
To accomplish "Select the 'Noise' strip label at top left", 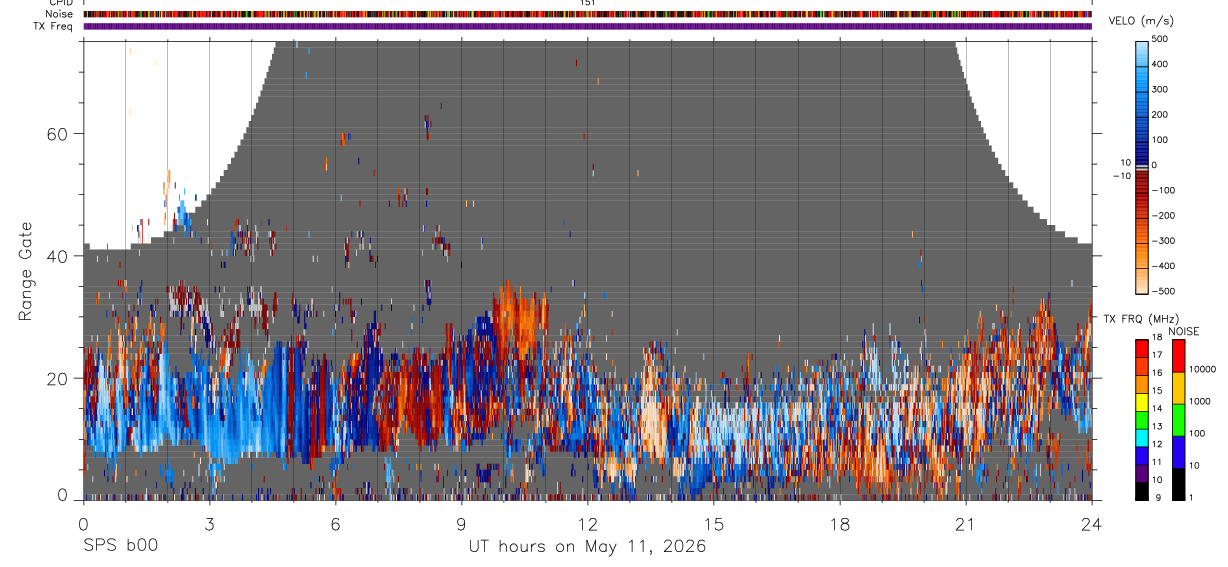I will [59, 14].
